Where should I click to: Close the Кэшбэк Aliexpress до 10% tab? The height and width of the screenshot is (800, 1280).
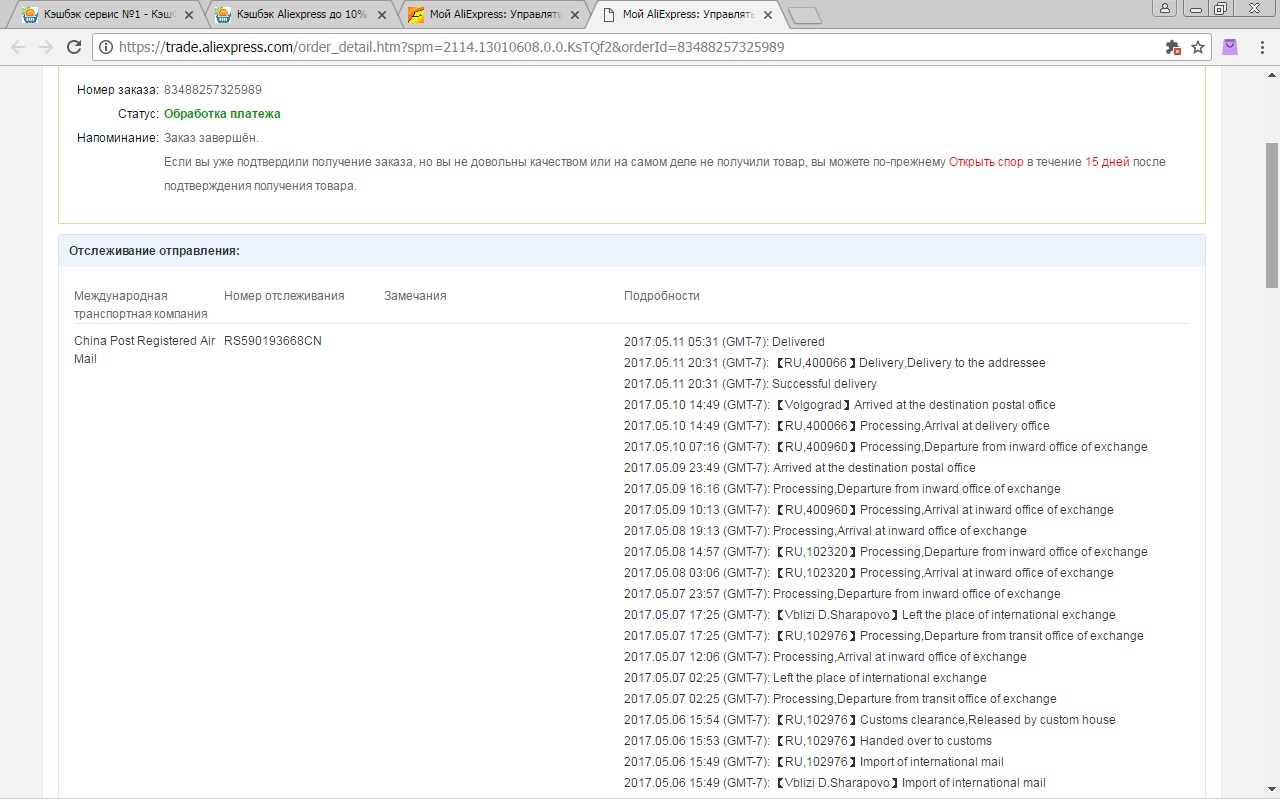point(381,15)
